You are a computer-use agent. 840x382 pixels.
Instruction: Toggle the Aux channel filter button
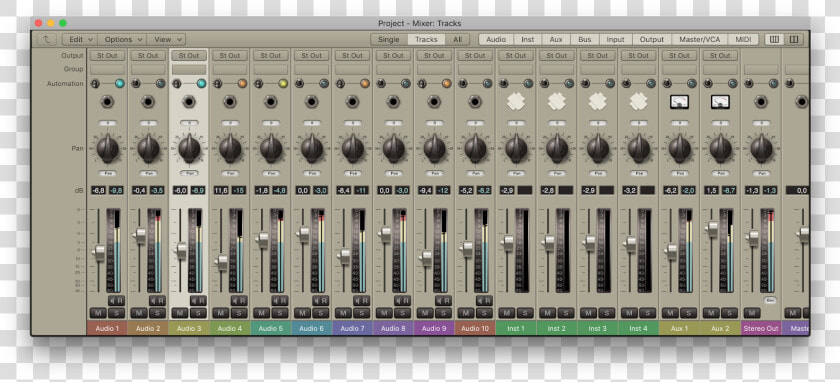556,39
